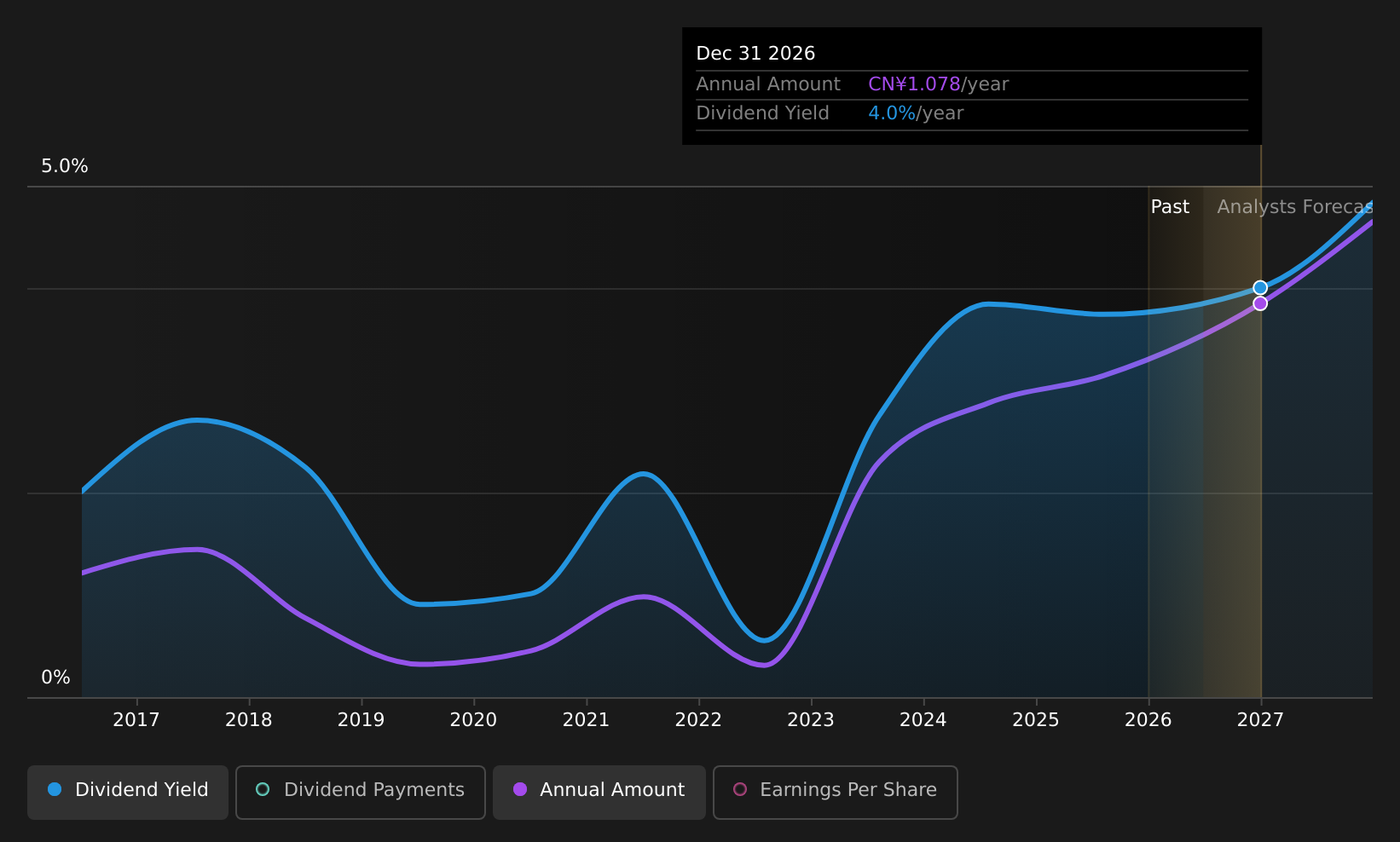Click the blue Dividend Yield data point
This screenshot has height=842, width=1400.
tap(1260, 288)
